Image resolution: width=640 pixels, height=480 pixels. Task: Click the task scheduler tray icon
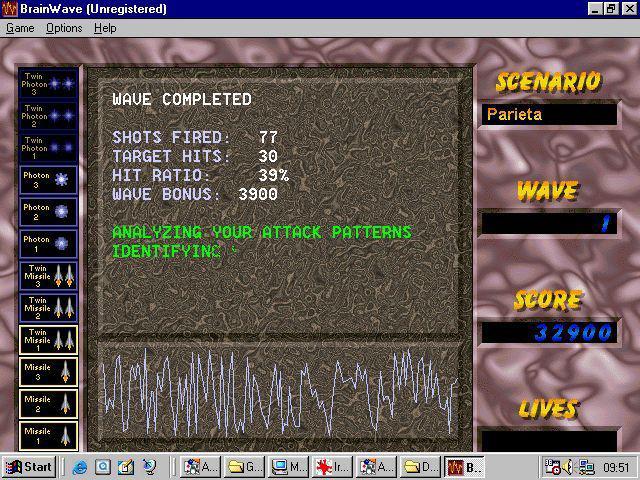[x=552, y=467]
